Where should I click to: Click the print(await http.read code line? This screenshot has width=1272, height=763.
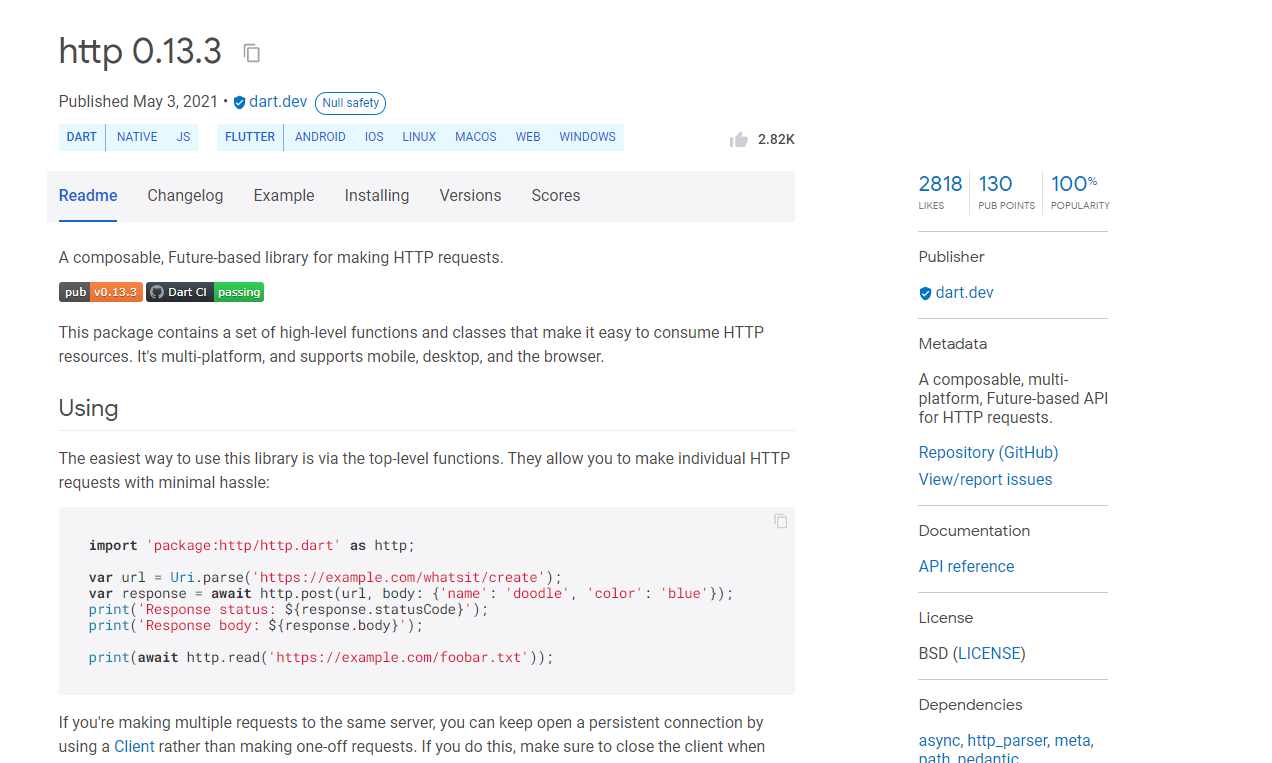(321, 658)
